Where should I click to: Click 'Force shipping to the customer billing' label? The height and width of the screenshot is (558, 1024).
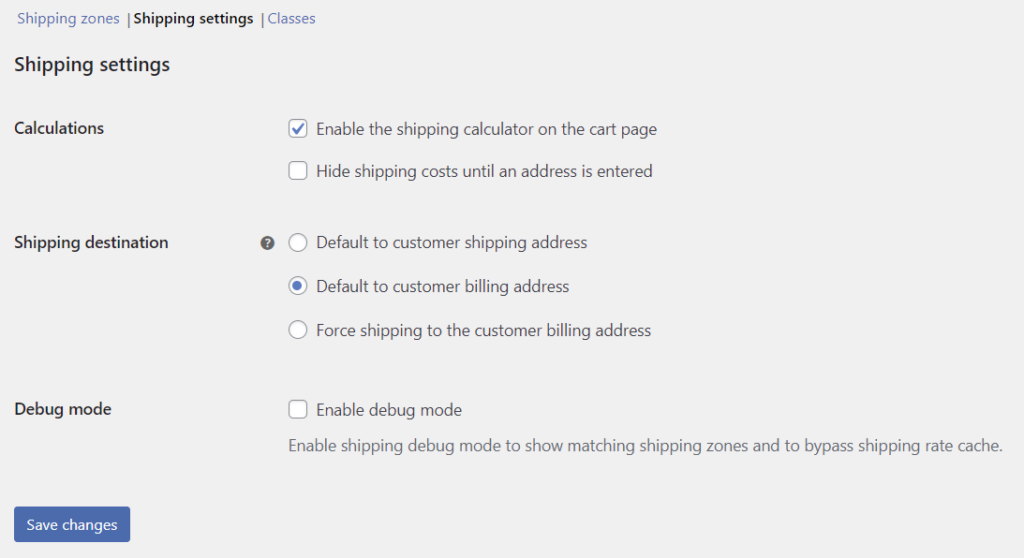coord(483,330)
